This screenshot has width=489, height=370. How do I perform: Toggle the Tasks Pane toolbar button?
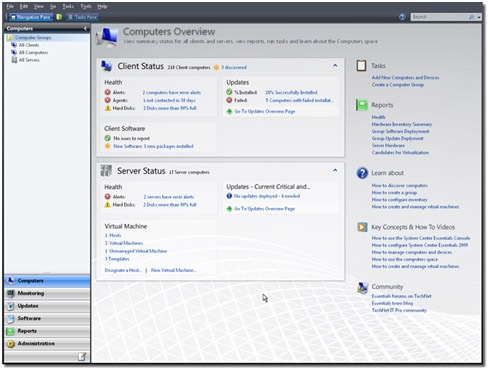(x=82, y=17)
